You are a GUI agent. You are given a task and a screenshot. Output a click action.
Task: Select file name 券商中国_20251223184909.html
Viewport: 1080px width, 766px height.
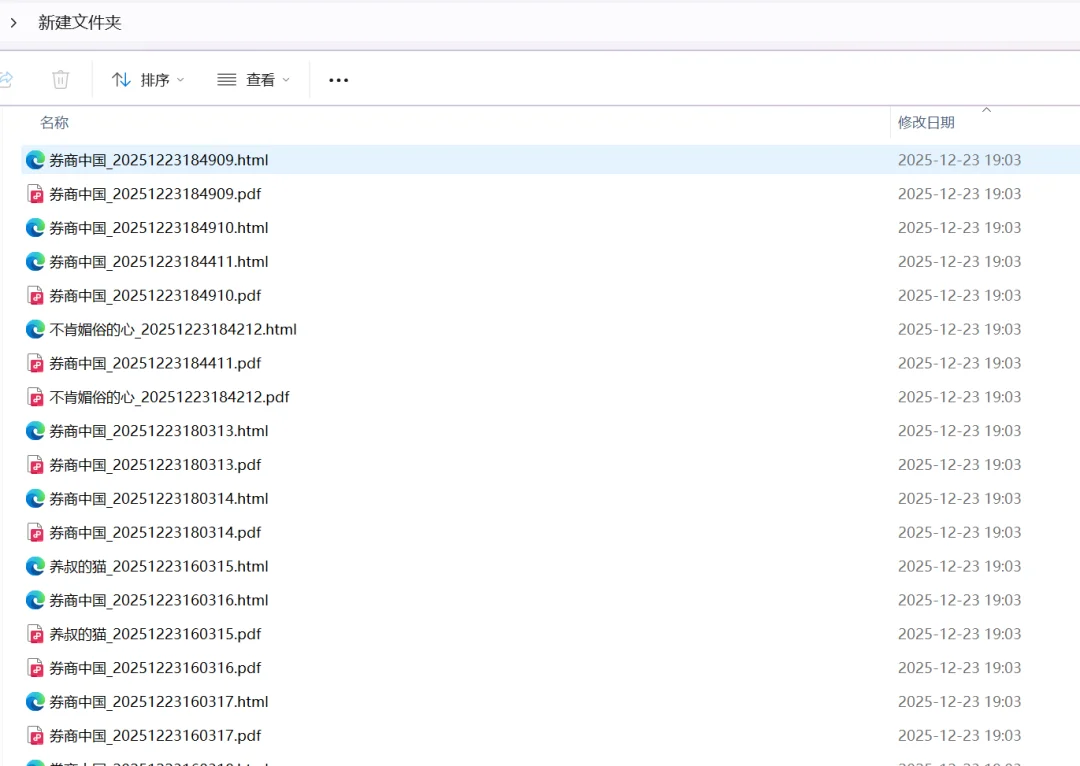pos(158,160)
